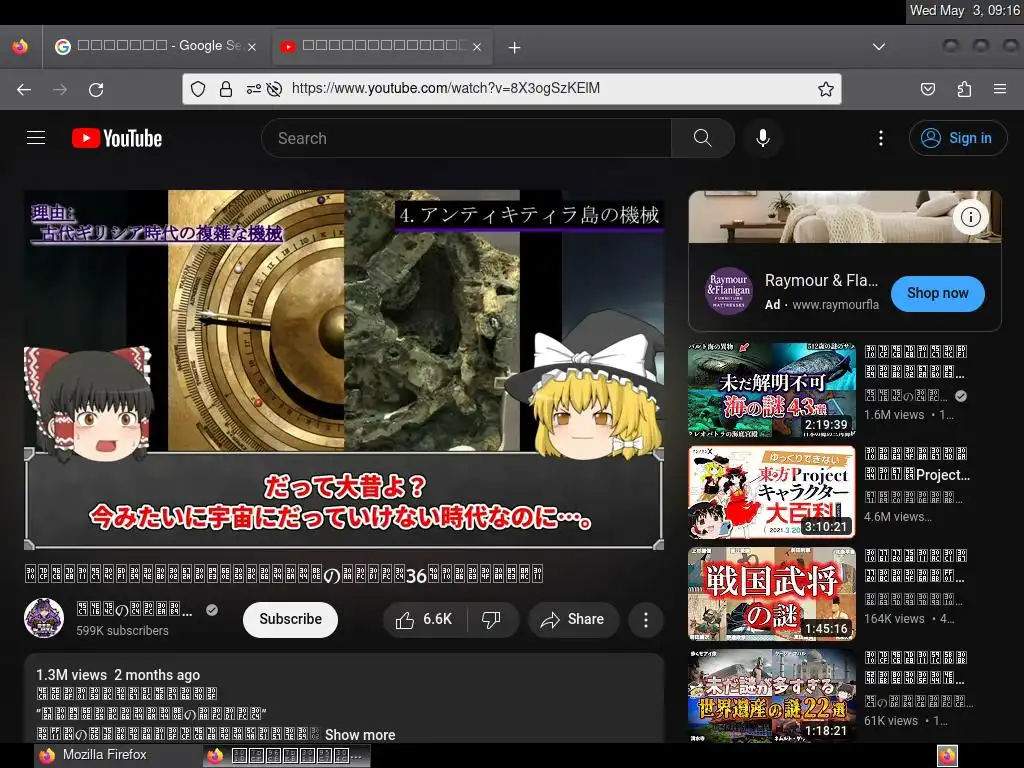
Task: Click the 1.3M views 2 months ago text
Action: (x=118, y=675)
